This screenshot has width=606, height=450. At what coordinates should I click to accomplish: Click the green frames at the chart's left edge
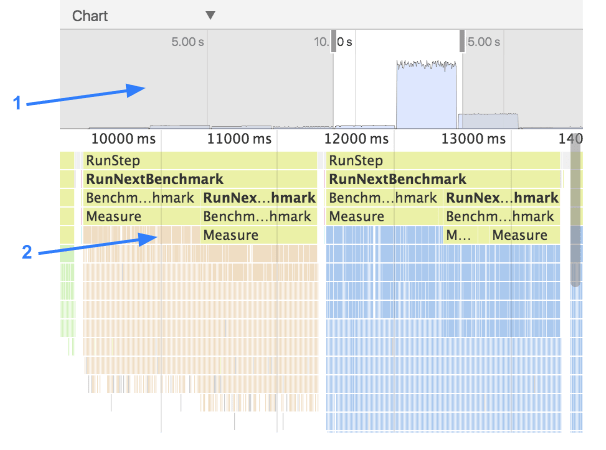click(68, 300)
